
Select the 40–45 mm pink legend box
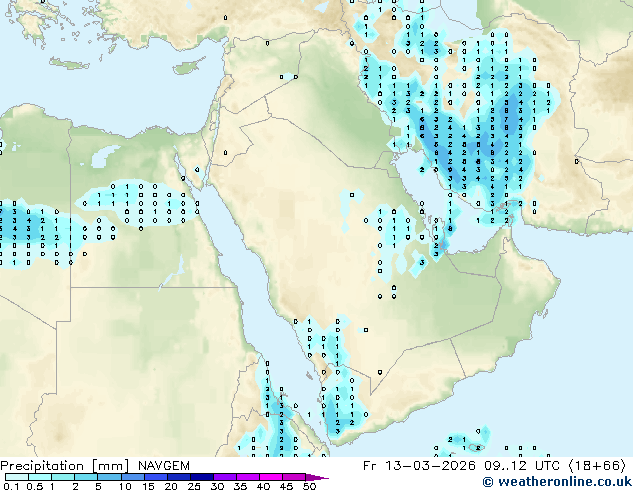(271, 477)
